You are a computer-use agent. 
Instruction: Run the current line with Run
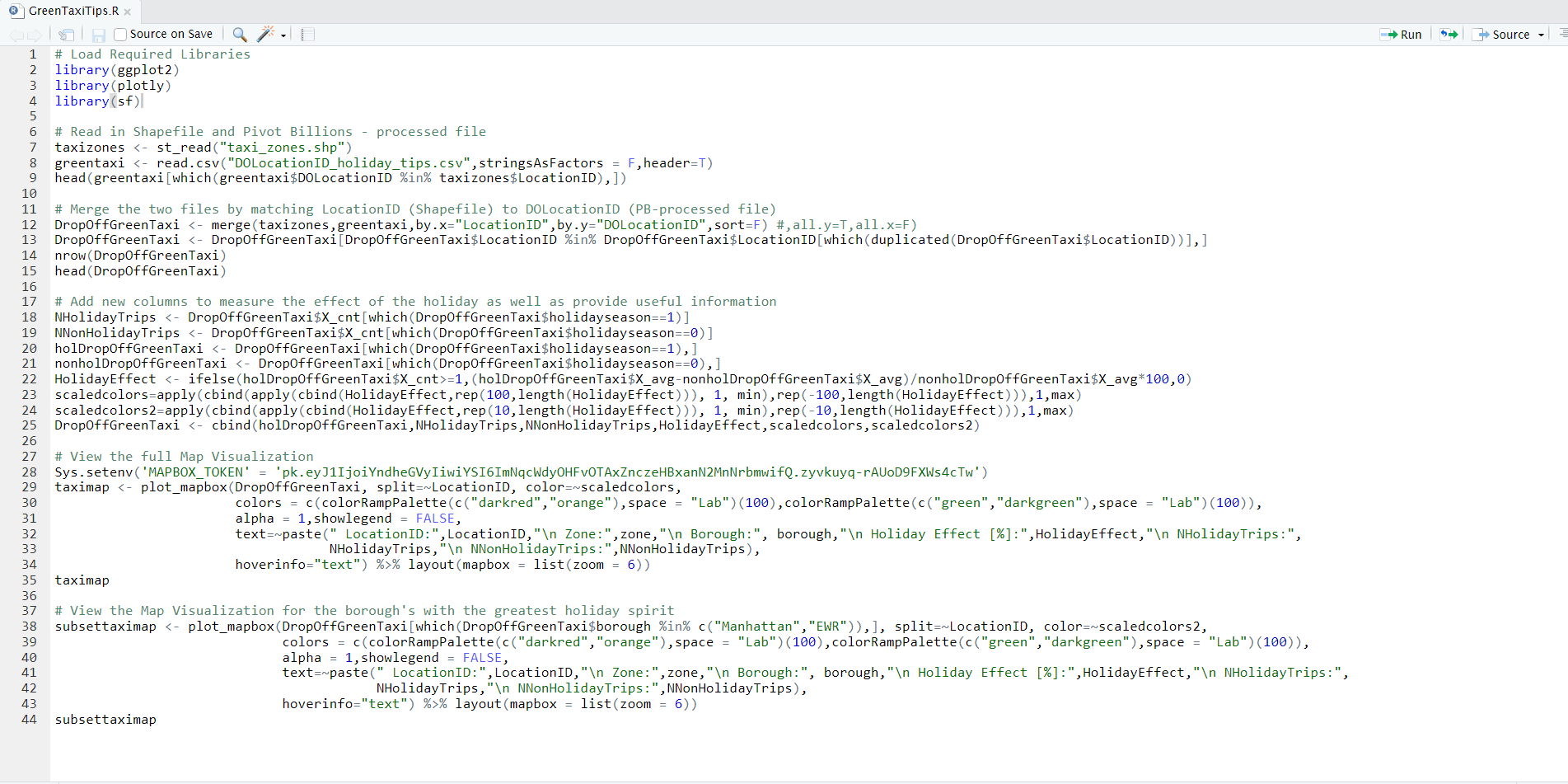click(1401, 35)
